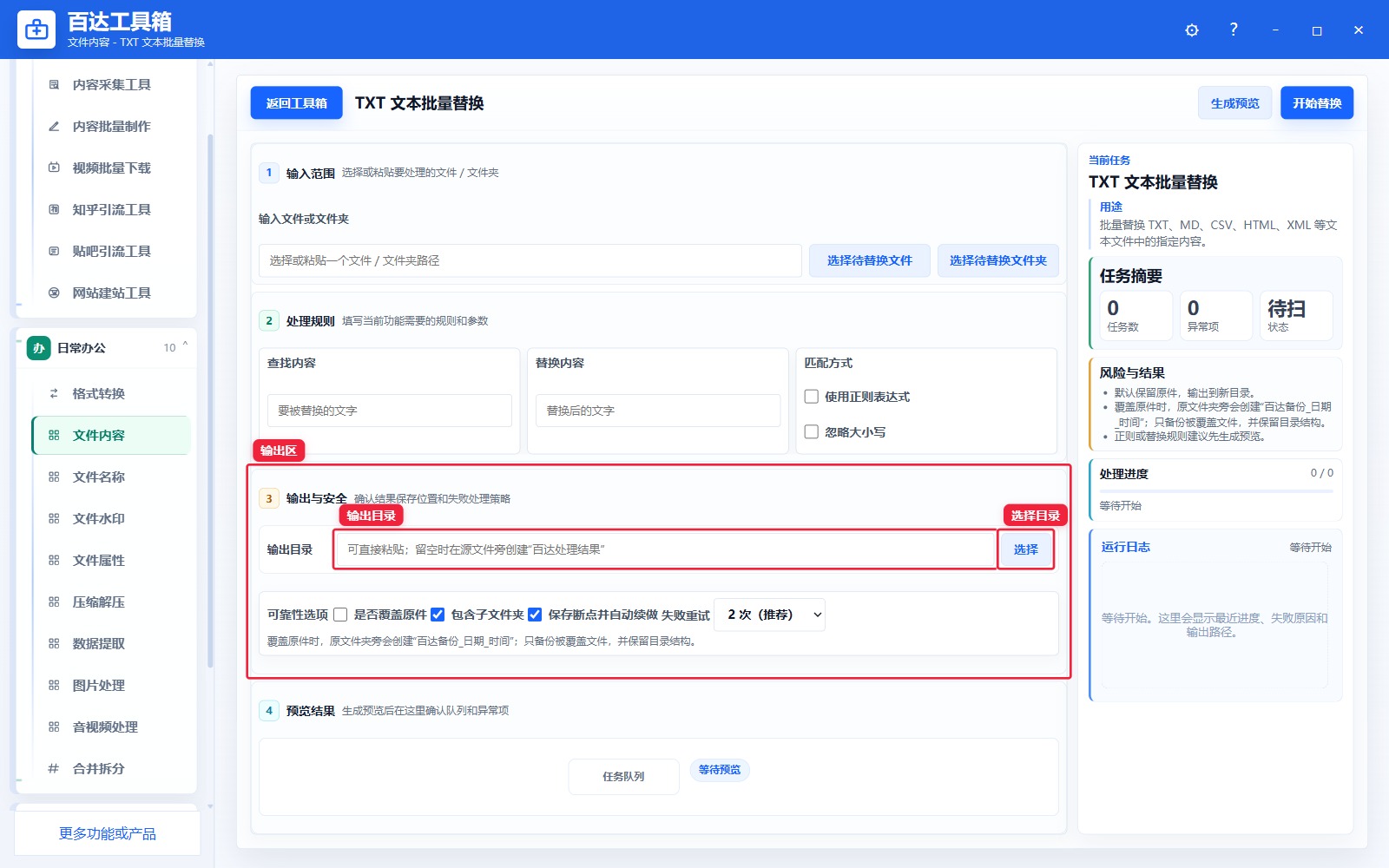Image resolution: width=1389 pixels, height=868 pixels.
Task: Click the 任务数 counter card
Action: (x=1136, y=315)
